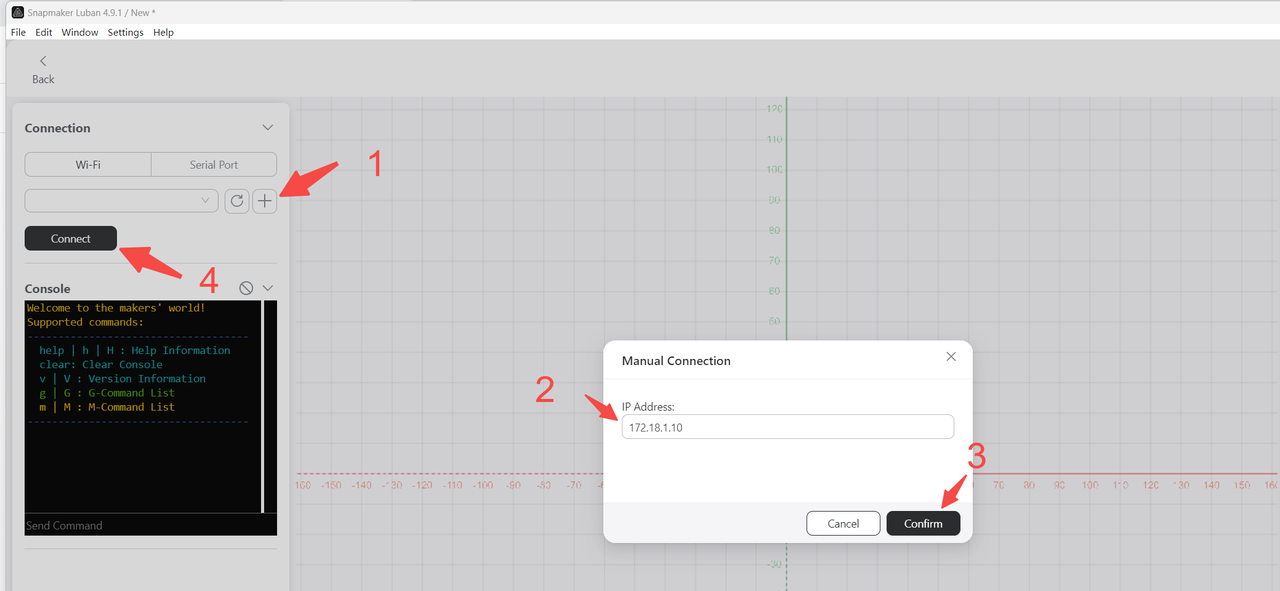Click the Snapmaker Luban app icon in title bar
The image size is (1280, 591).
tap(17, 12)
